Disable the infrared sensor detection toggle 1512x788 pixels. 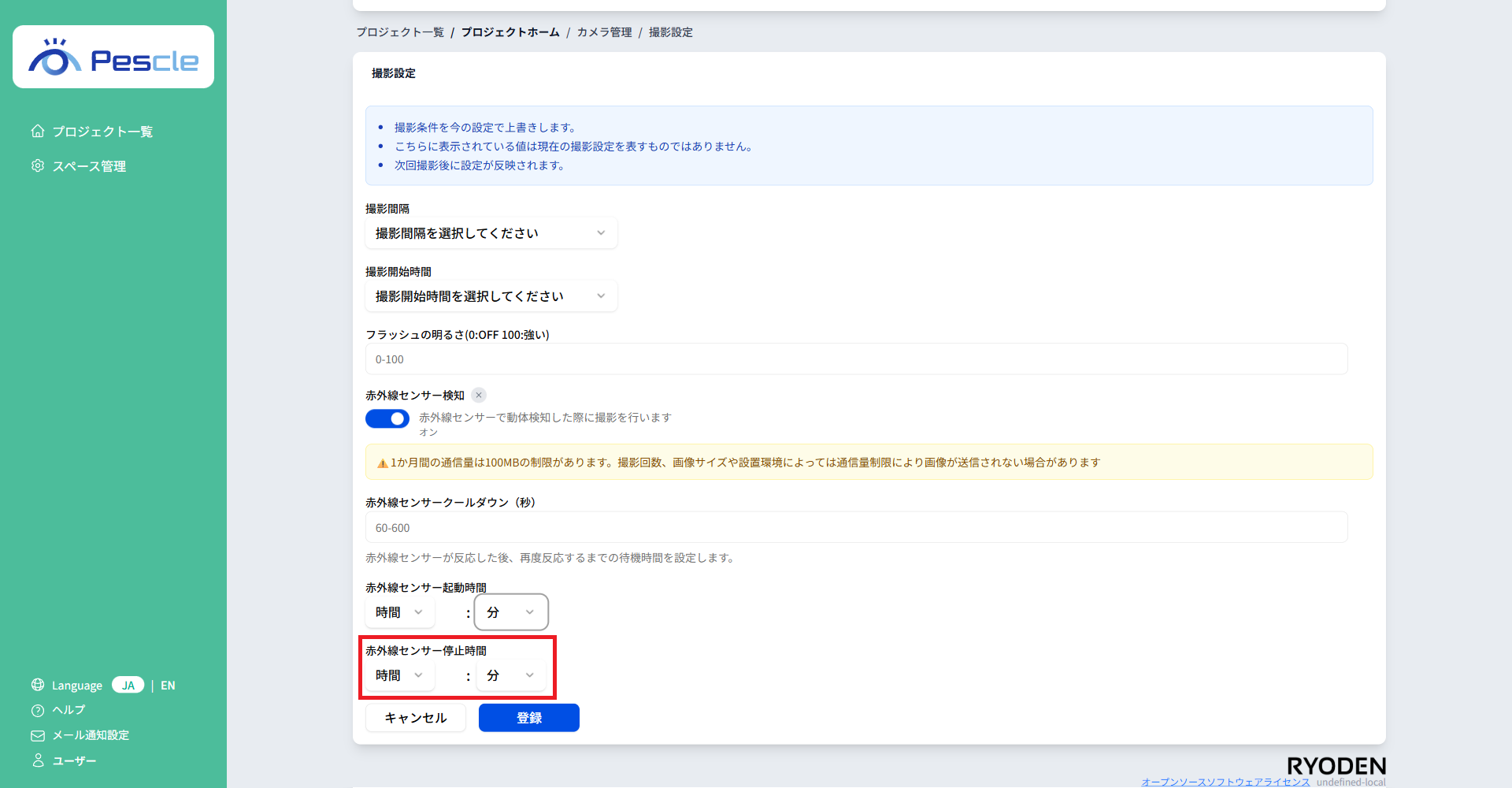pyautogui.click(x=387, y=418)
